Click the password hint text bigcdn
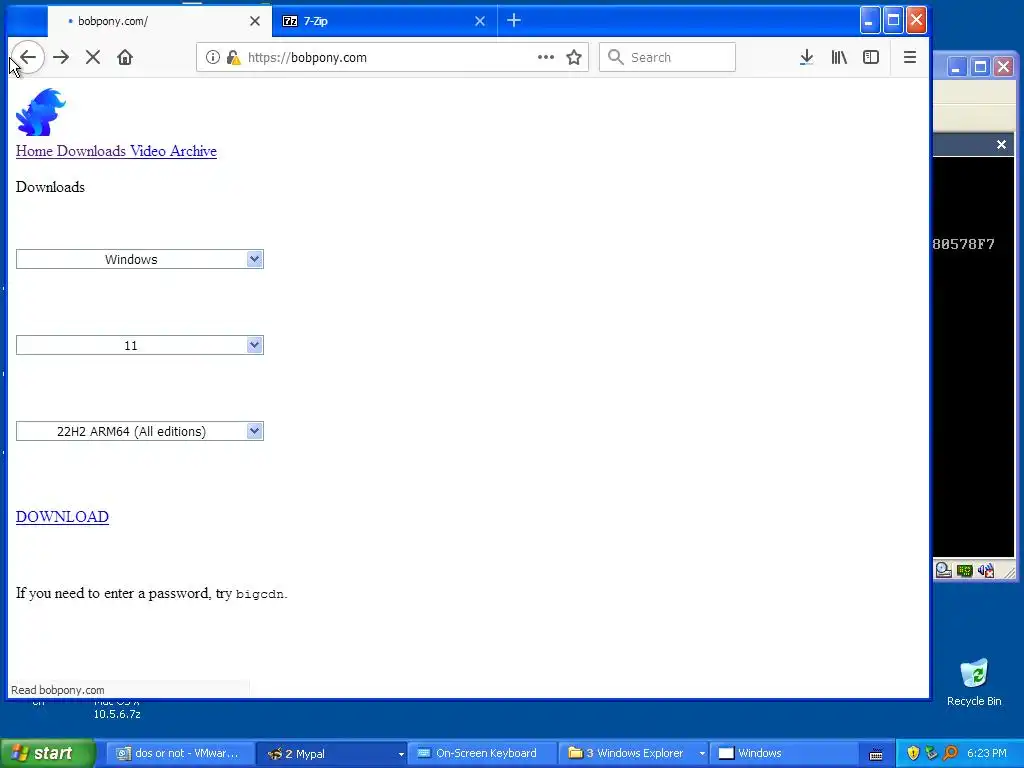This screenshot has width=1024, height=768. pyautogui.click(x=259, y=594)
